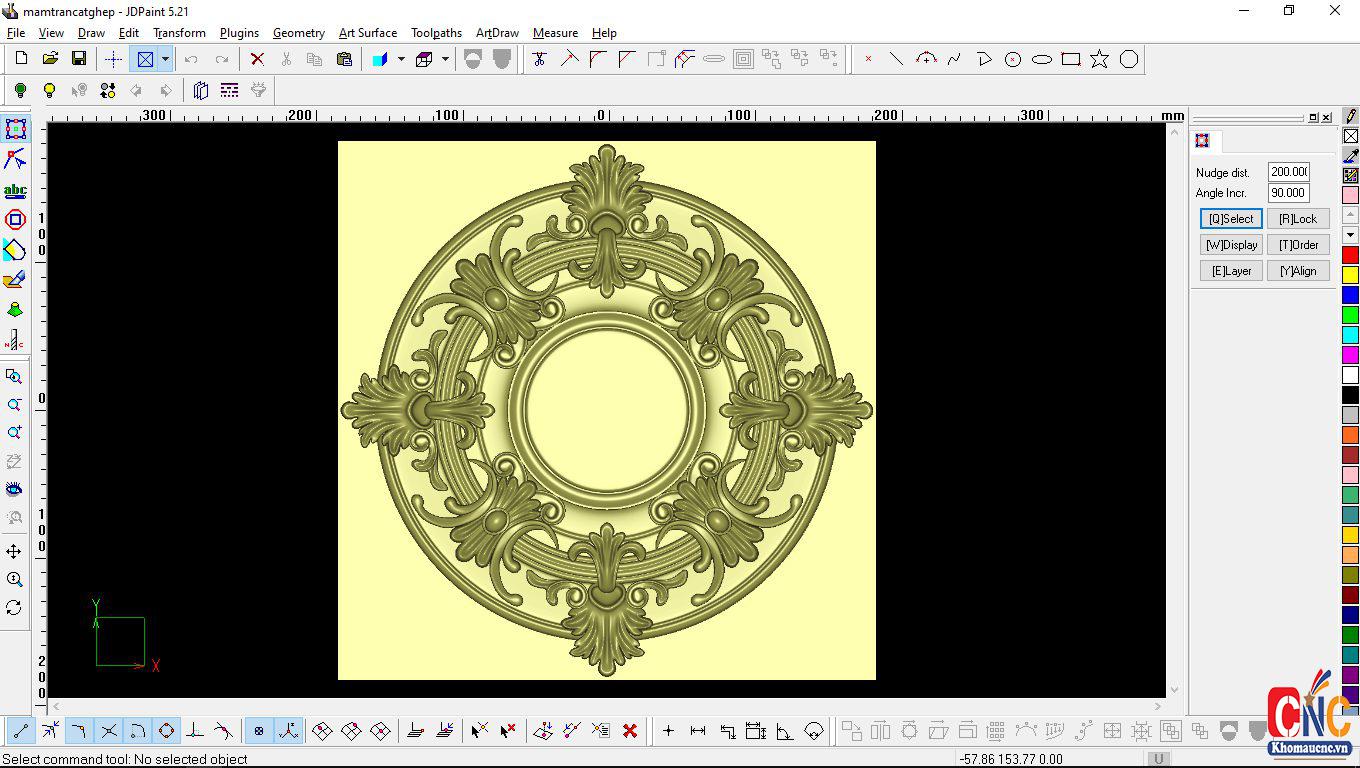Open the Art Surface menu
1360x768 pixels.
(x=367, y=33)
